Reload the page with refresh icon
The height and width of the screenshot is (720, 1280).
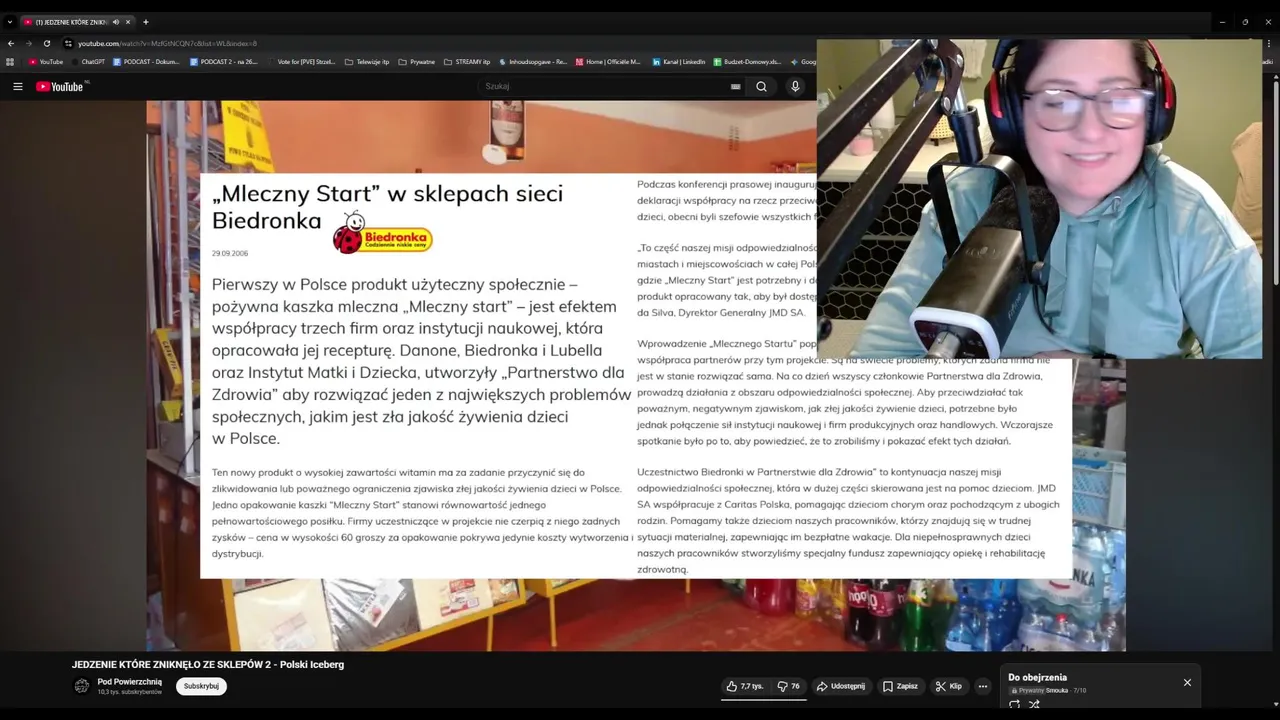[x=46, y=43]
